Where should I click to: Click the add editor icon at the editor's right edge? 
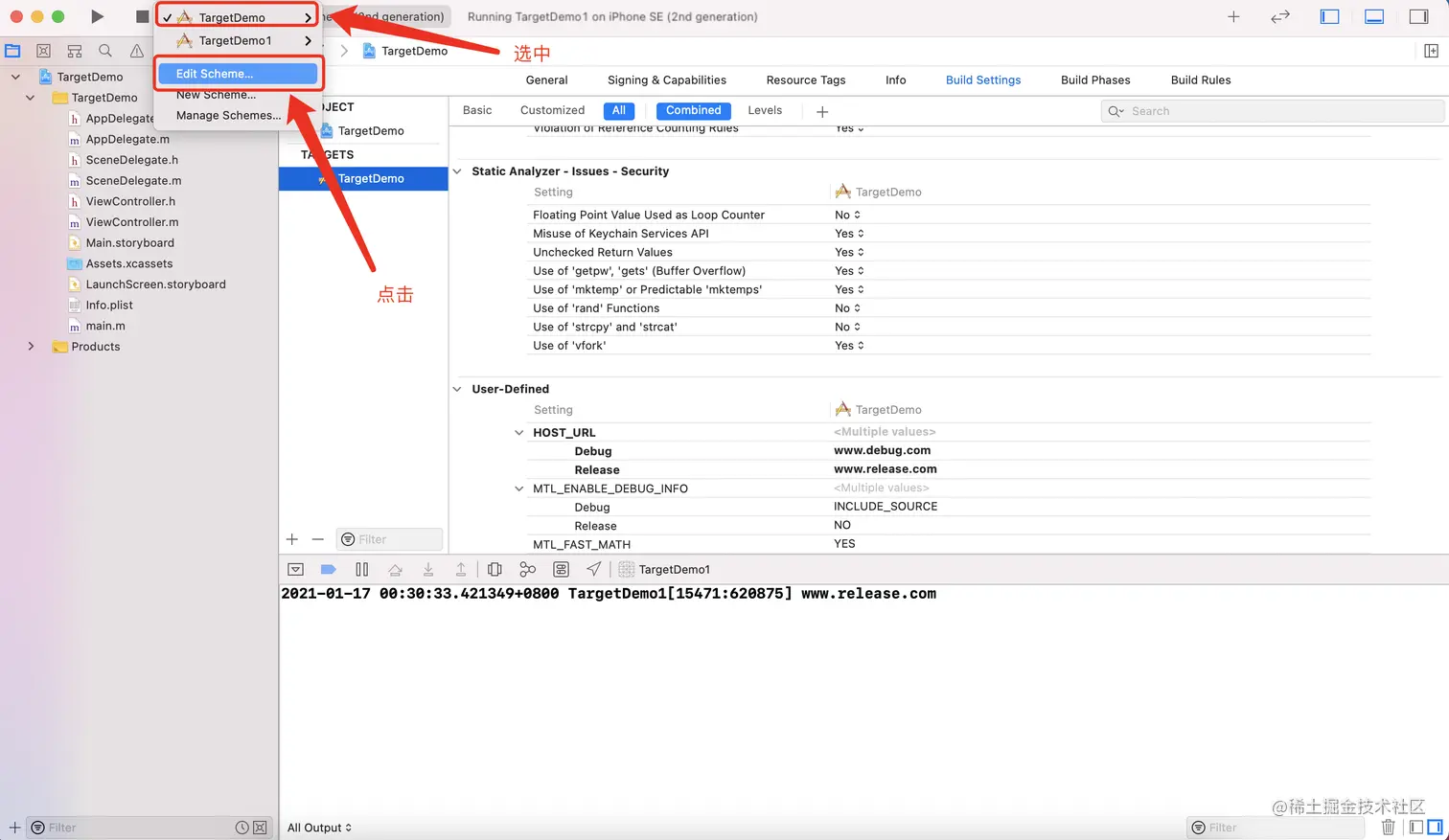pos(1431,51)
